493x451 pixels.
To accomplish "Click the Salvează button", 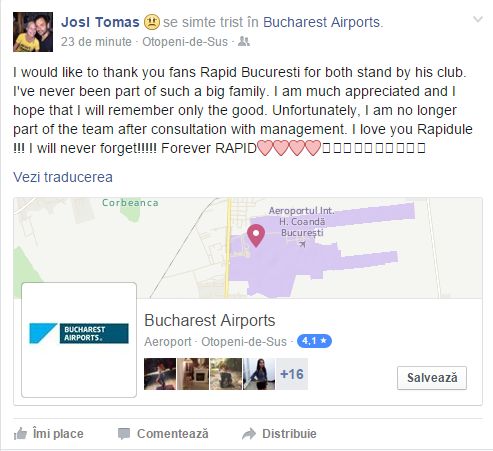I will tap(432, 378).
